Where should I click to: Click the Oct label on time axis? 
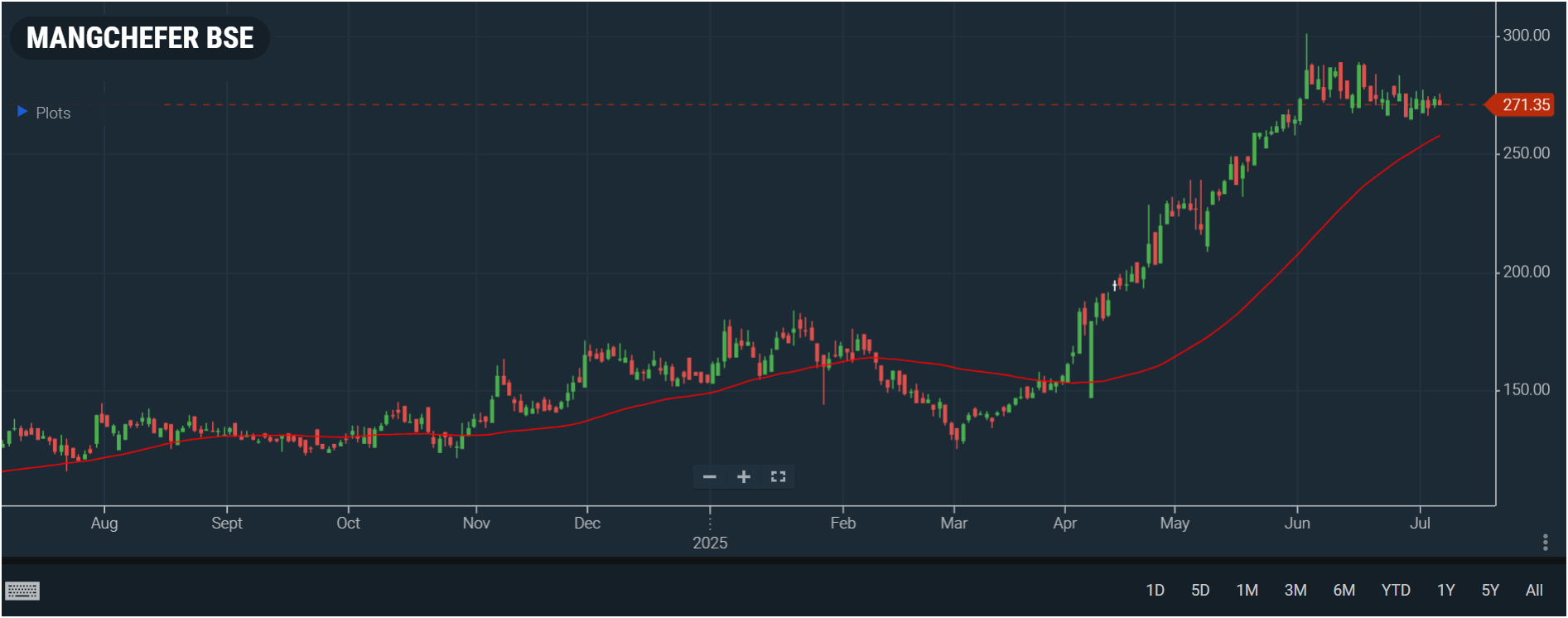pos(348,523)
